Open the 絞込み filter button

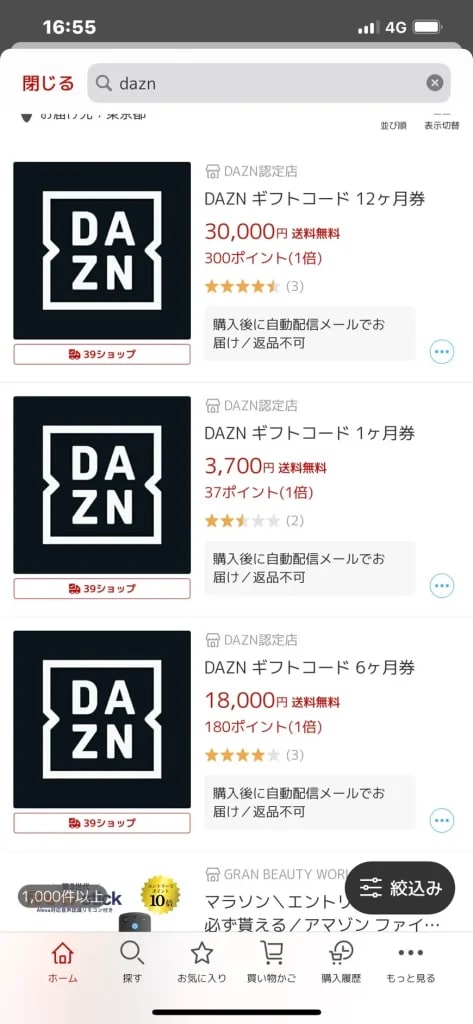point(400,888)
